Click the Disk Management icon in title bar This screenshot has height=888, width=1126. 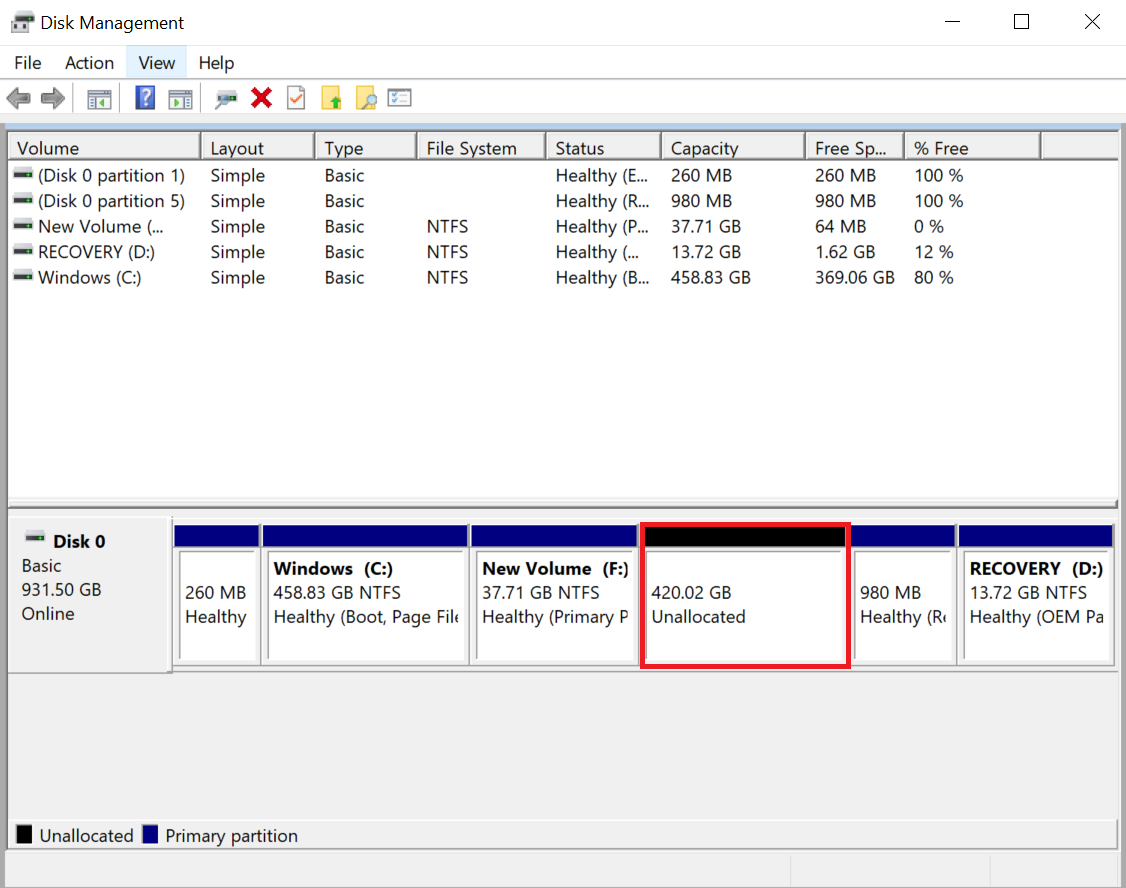pyautogui.click(x=21, y=21)
